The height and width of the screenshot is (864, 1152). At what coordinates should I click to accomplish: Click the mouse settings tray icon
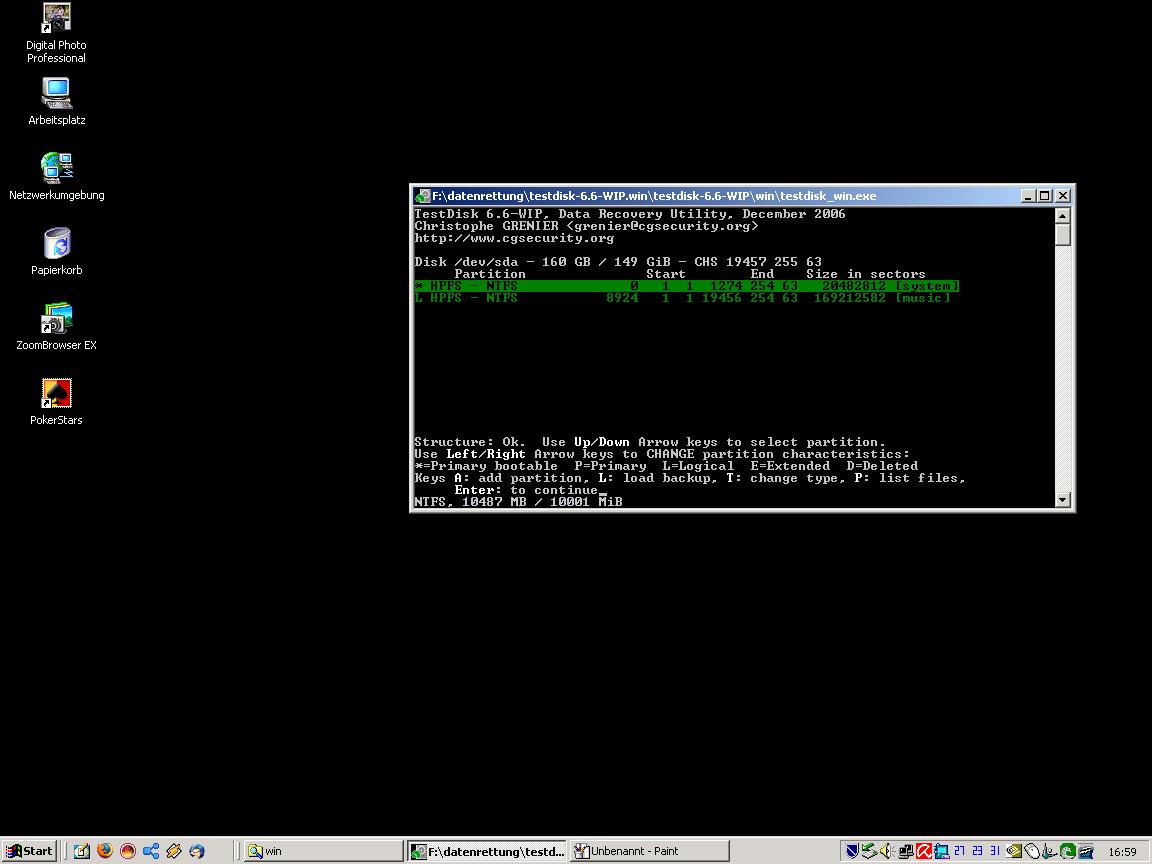1032,851
